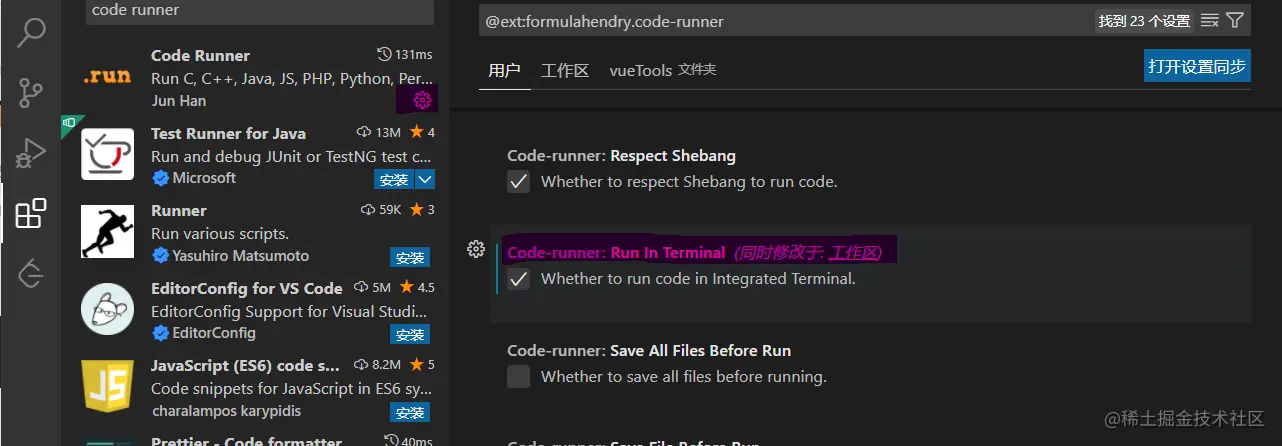This screenshot has width=1282, height=446.
Task: Click the Code Runner manage gear icon
Action: (422, 99)
